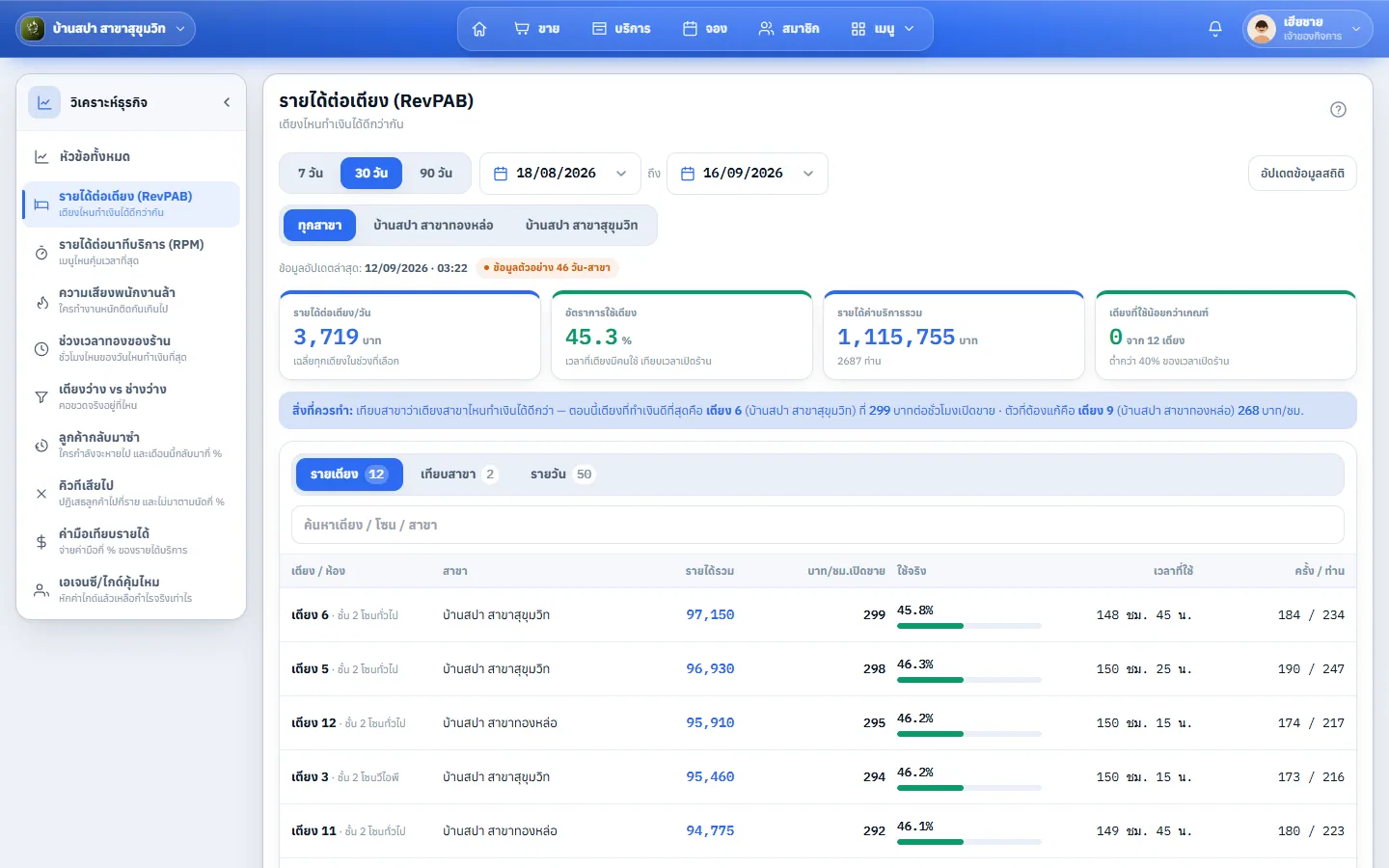Click the clock icon for peak hours
The height and width of the screenshot is (868, 1389).
pos(41,349)
